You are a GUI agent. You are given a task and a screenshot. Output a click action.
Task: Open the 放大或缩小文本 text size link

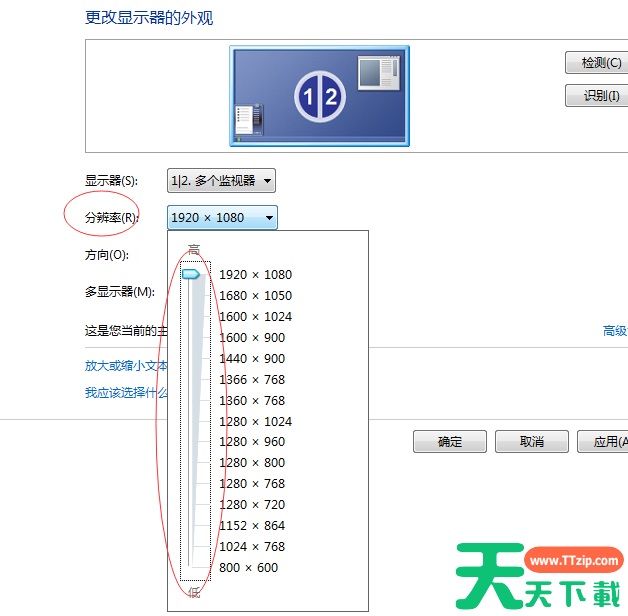tap(126, 366)
